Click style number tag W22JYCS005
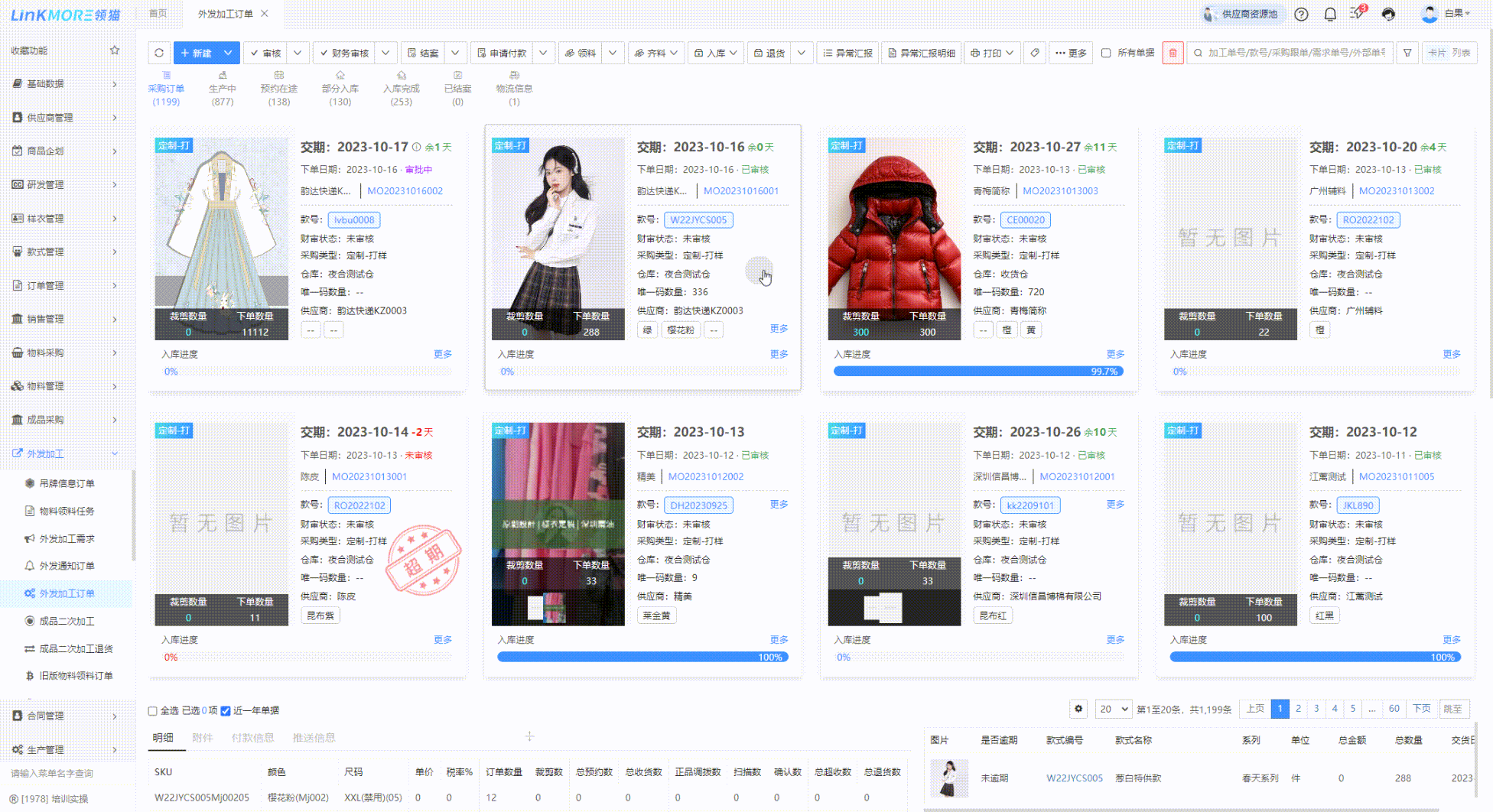Viewport: 1493px width, 812px height. tap(698, 219)
